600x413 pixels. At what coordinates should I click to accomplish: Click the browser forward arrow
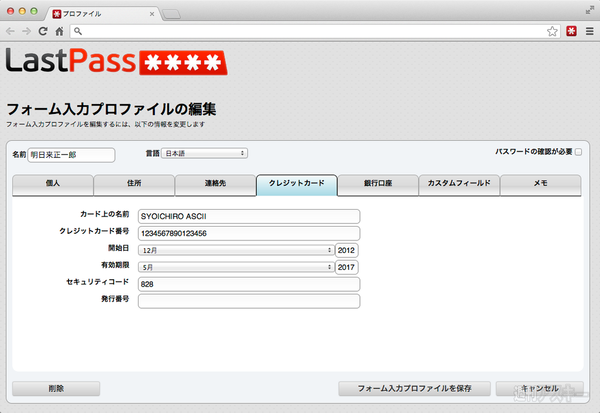pyautogui.click(x=26, y=31)
